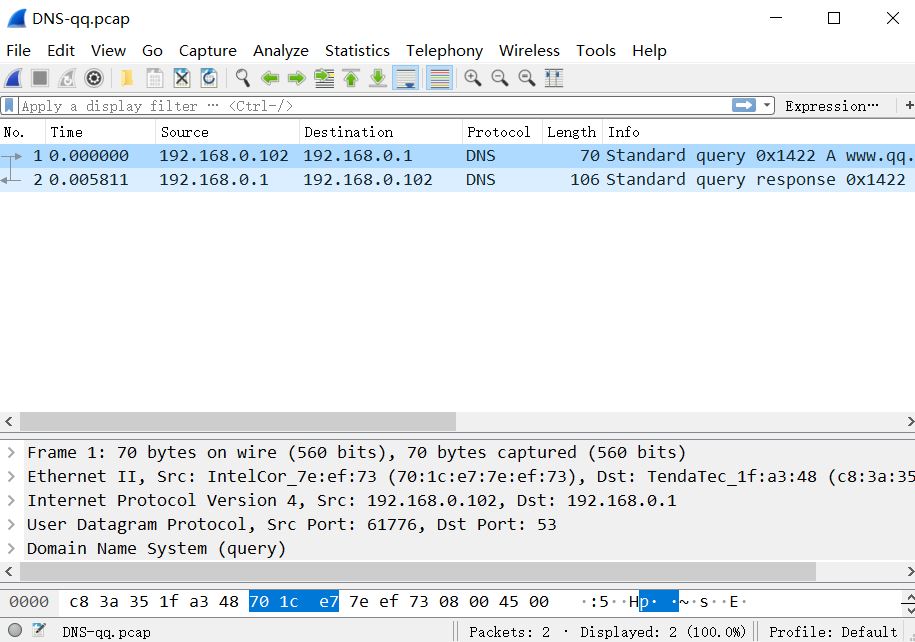The width and height of the screenshot is (915, 642).
Task: Open the Capture menu
Action: [x=208, y=51]
